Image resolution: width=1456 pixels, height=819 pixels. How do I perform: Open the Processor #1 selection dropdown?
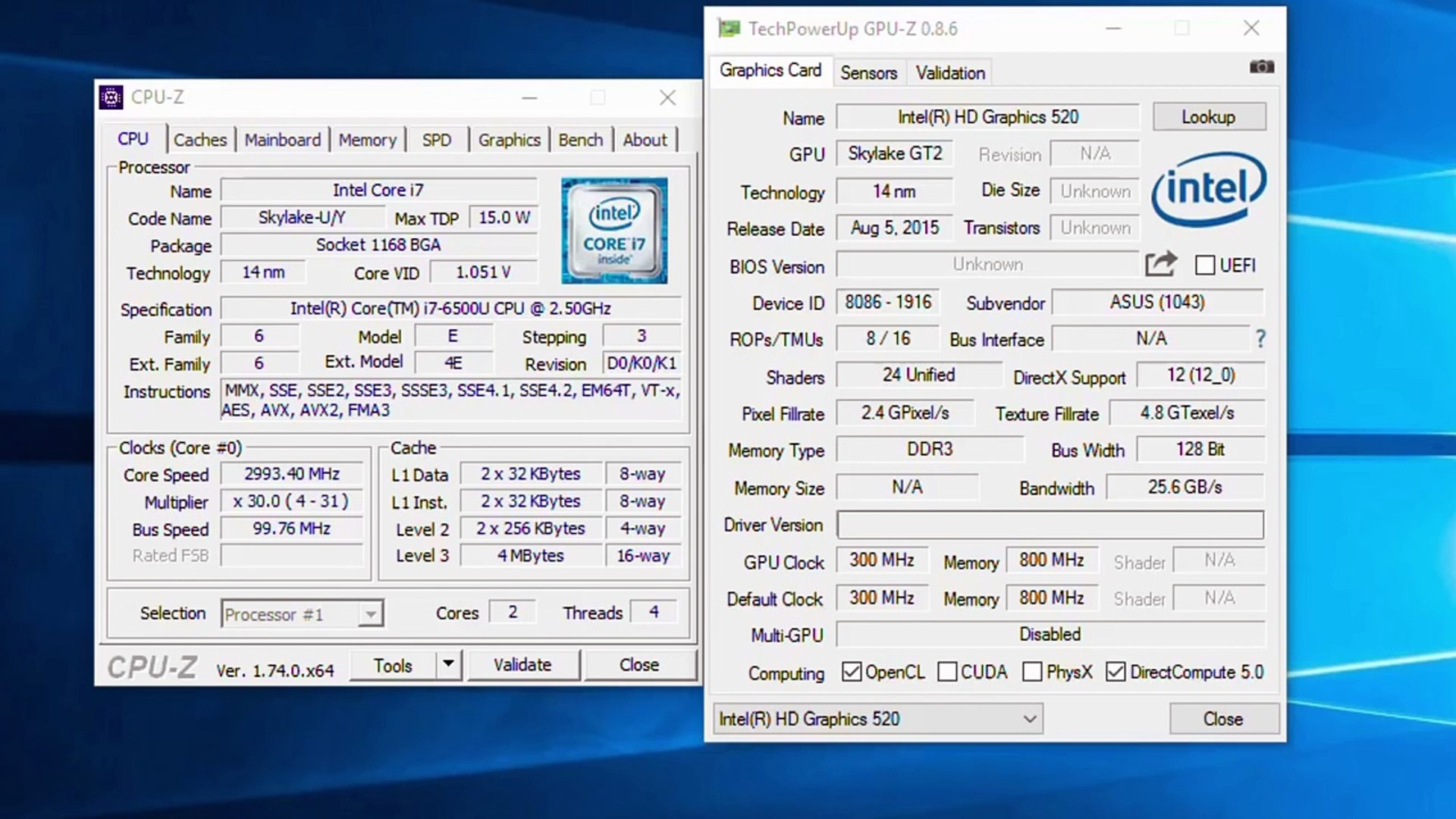coord(371,613)
